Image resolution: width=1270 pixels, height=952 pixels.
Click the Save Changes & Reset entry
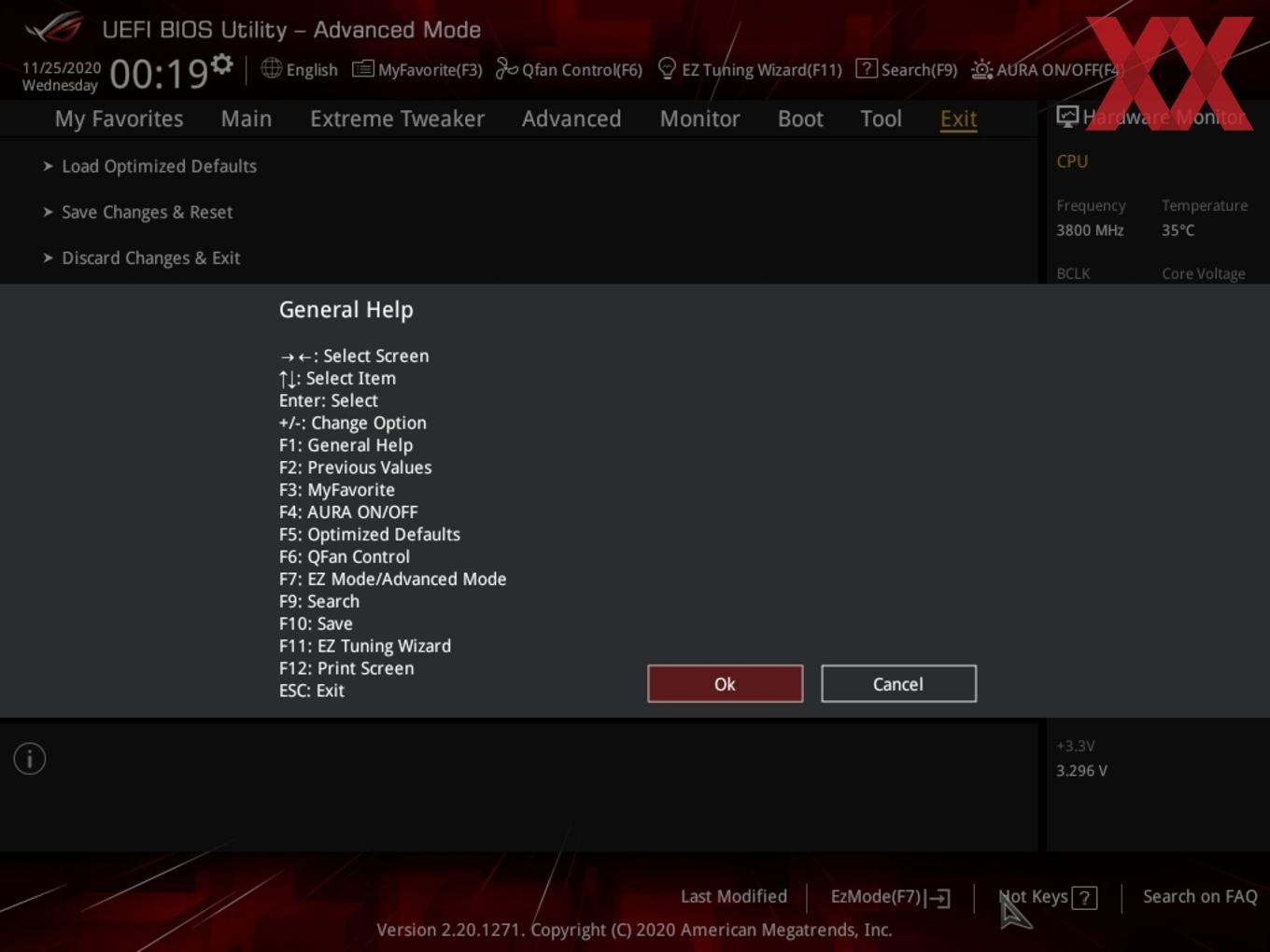click(x=147, y=212)
